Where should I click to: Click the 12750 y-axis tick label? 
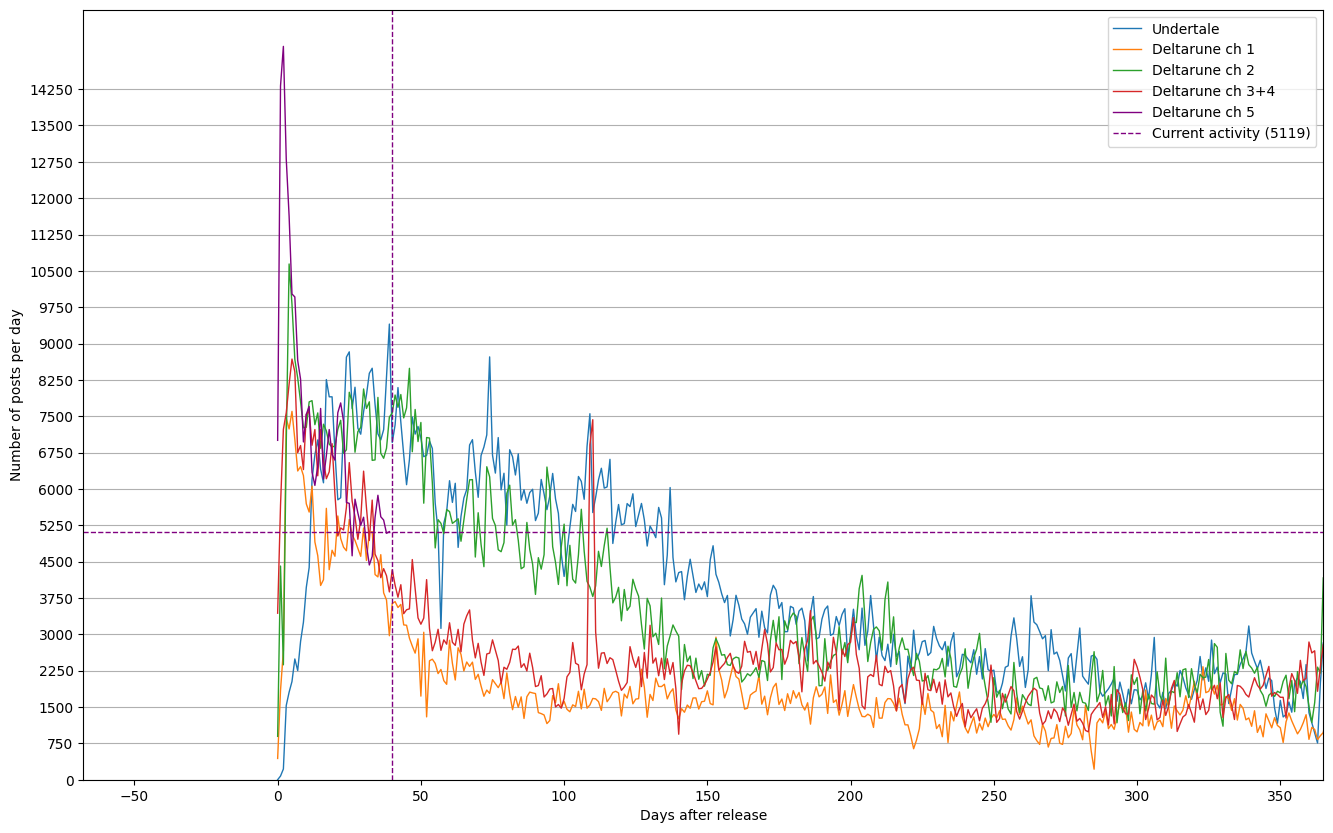pos(55,162)
